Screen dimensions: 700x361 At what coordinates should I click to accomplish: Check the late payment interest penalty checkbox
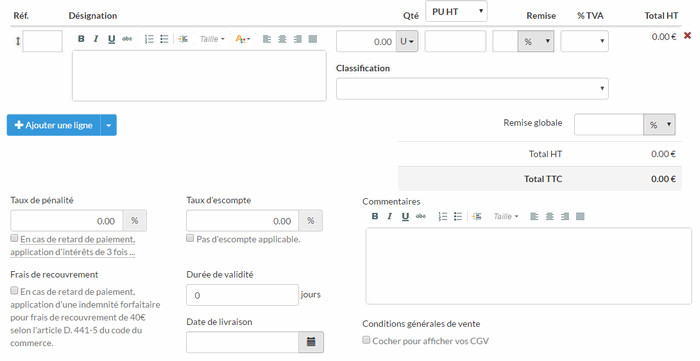click(14, 238)
